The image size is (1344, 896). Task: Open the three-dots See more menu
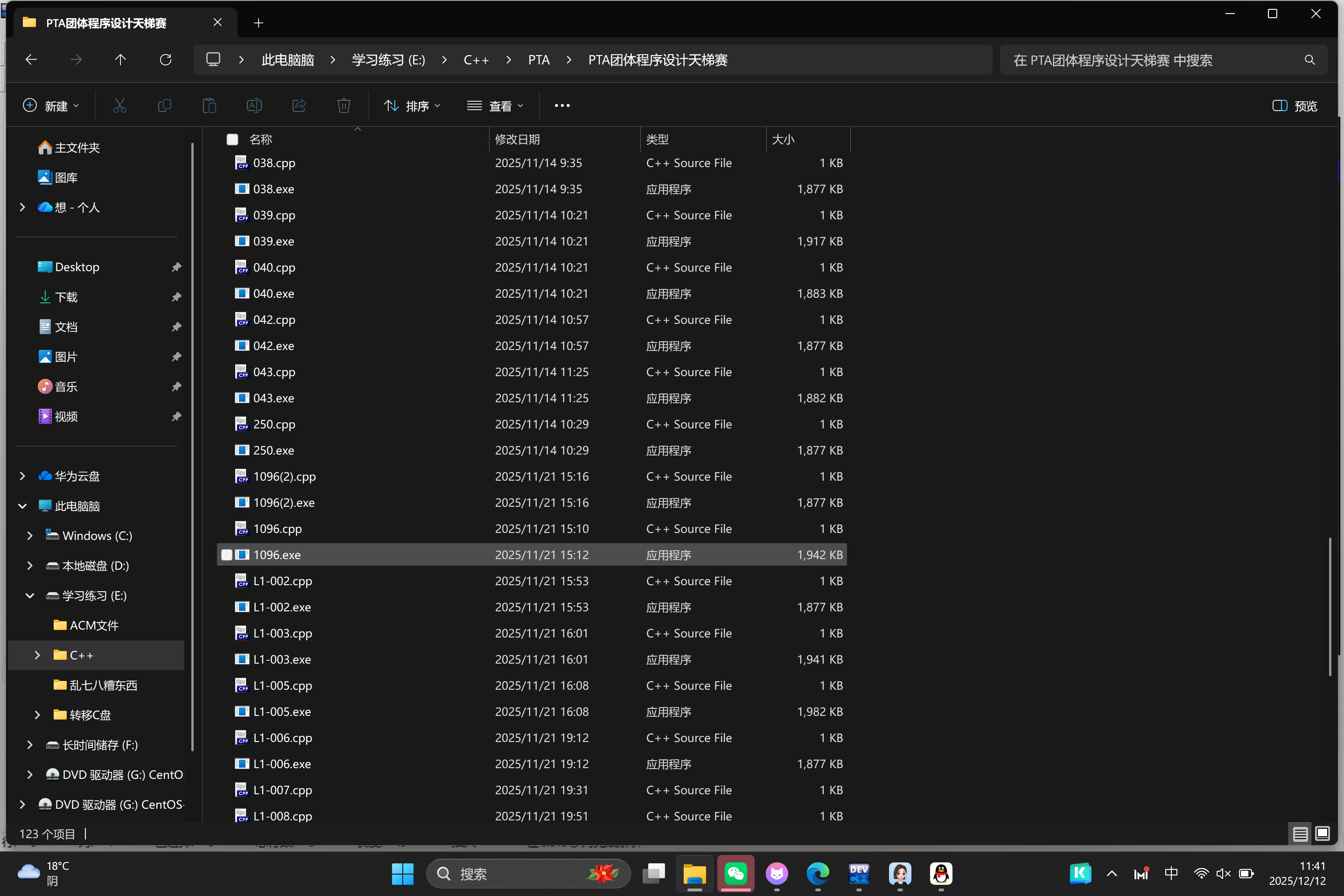(x=562, y=106)
